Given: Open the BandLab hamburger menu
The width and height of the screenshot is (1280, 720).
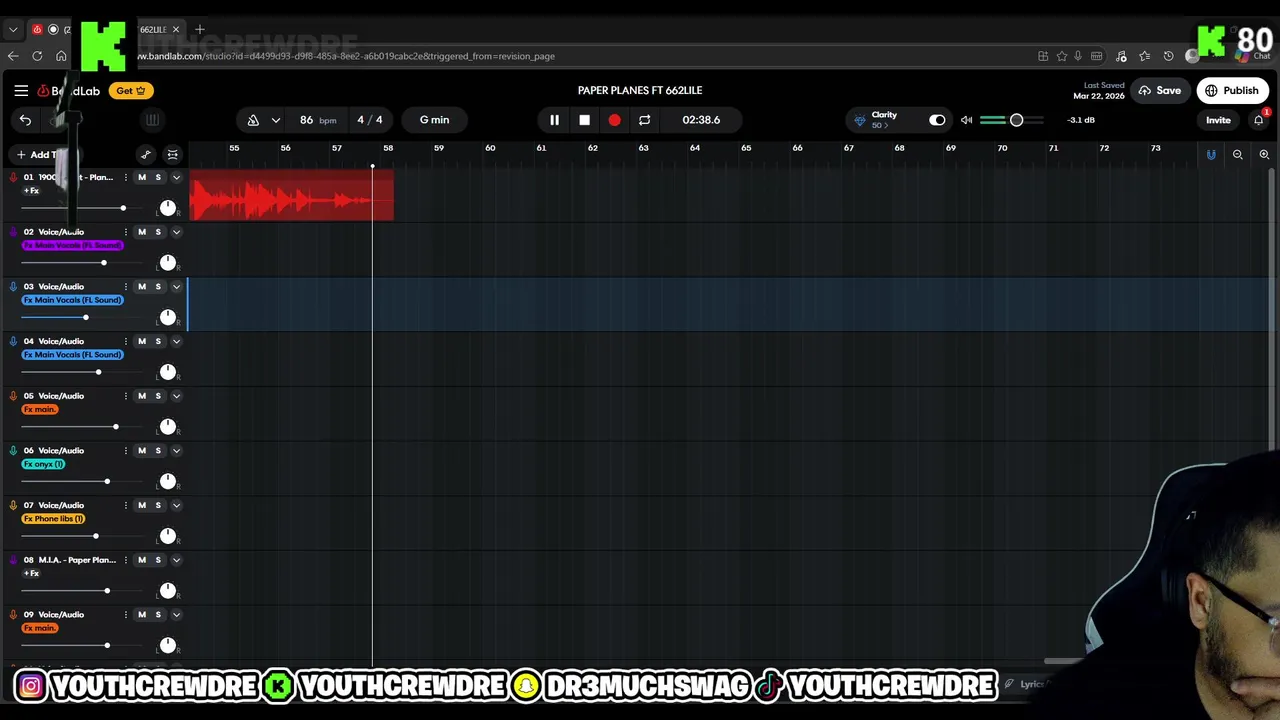Looking at the screenshot, I should tap(21, 91).
